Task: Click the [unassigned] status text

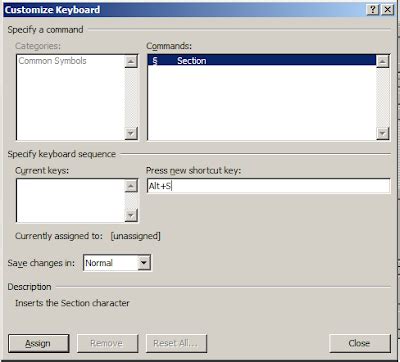Action: (136, 236)
